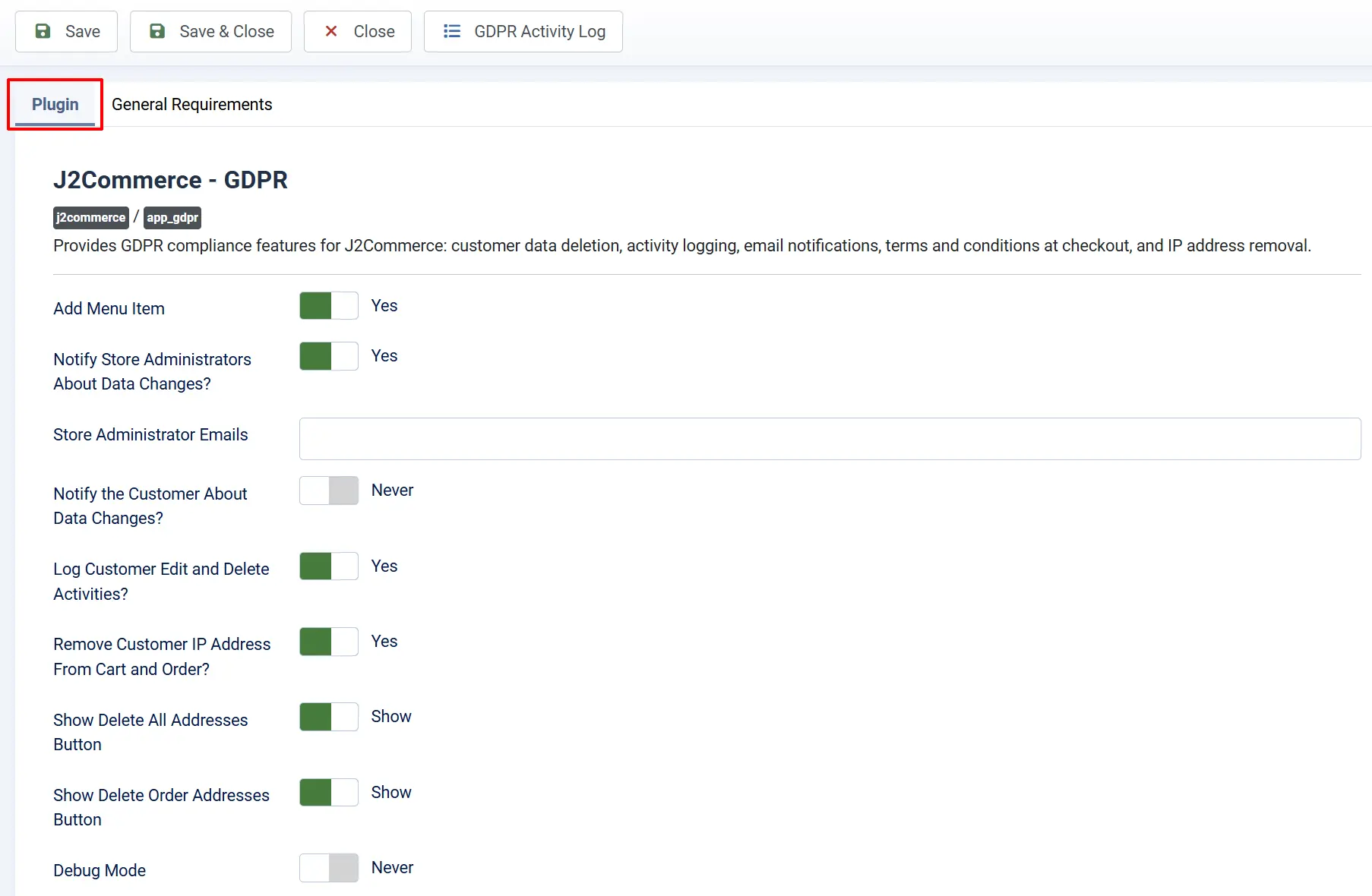
Task: Click the Never value beside Debug Mode
Action: [392, 868]
